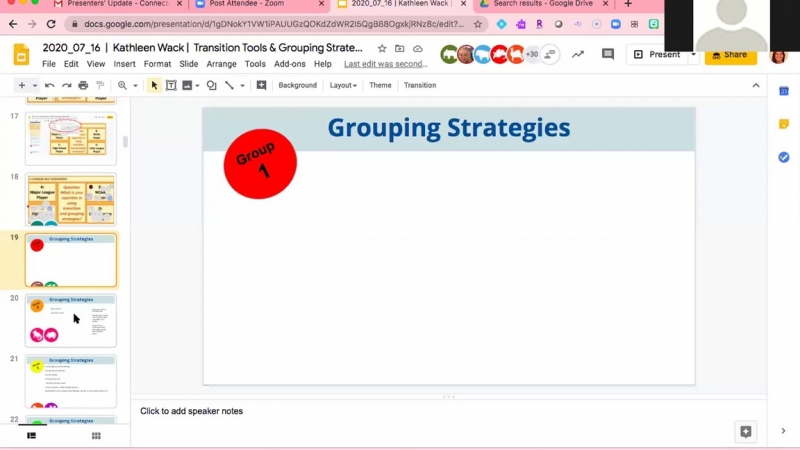Star this presentation document
800x450 pixels.
(382, 48)
